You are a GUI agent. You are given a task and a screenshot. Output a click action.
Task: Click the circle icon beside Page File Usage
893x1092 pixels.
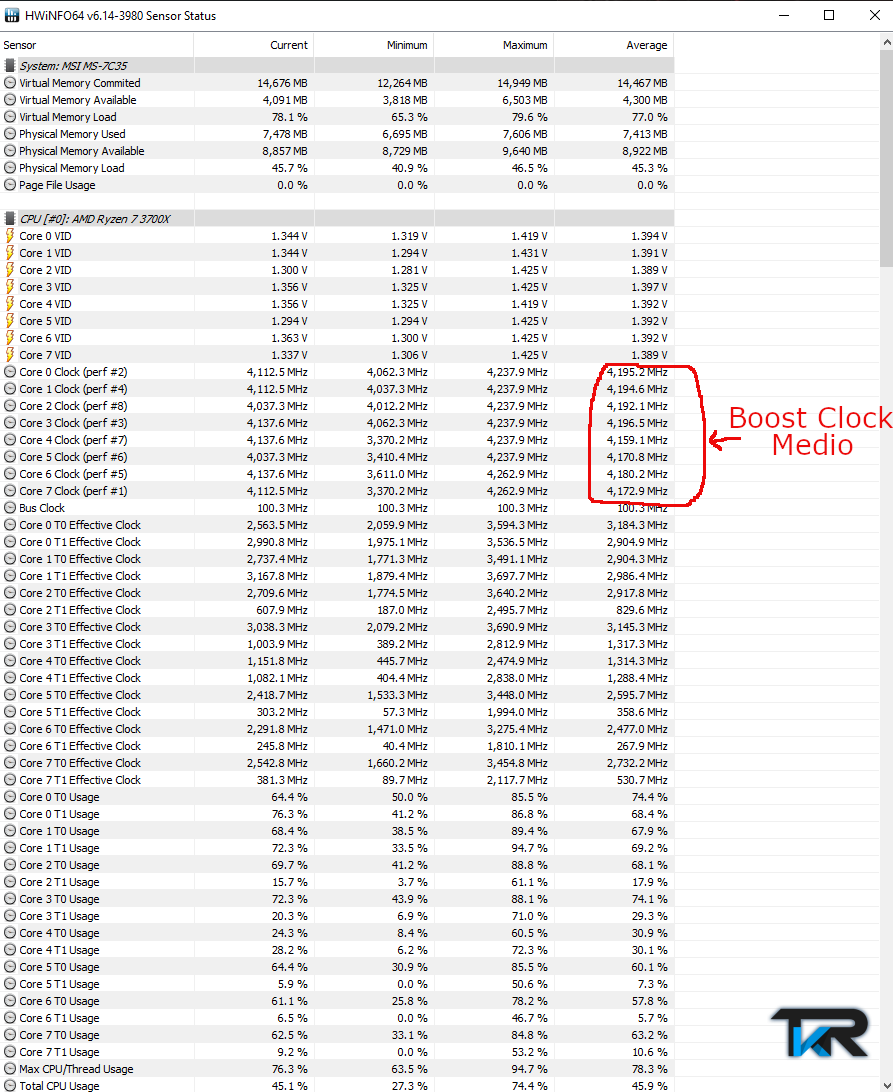(x=10, y=185)
